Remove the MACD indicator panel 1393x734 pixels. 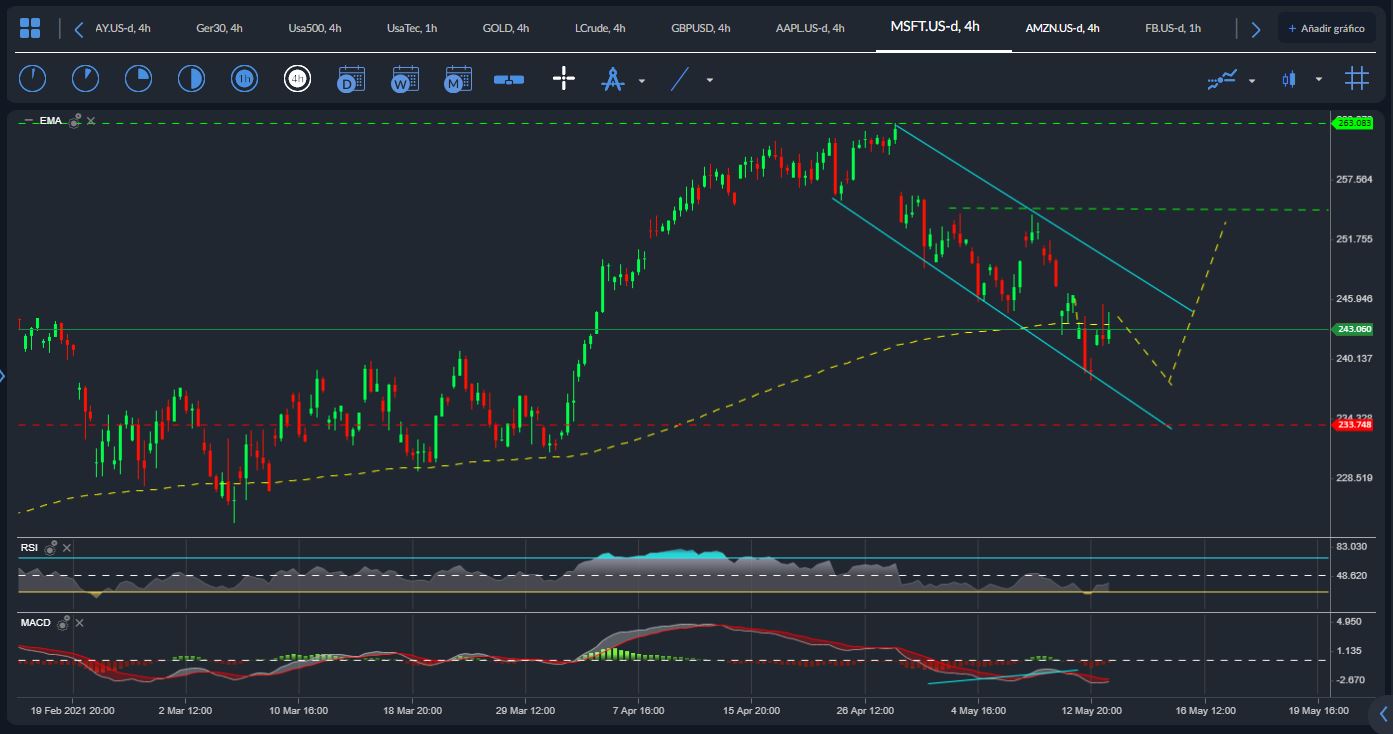point(80,623)
